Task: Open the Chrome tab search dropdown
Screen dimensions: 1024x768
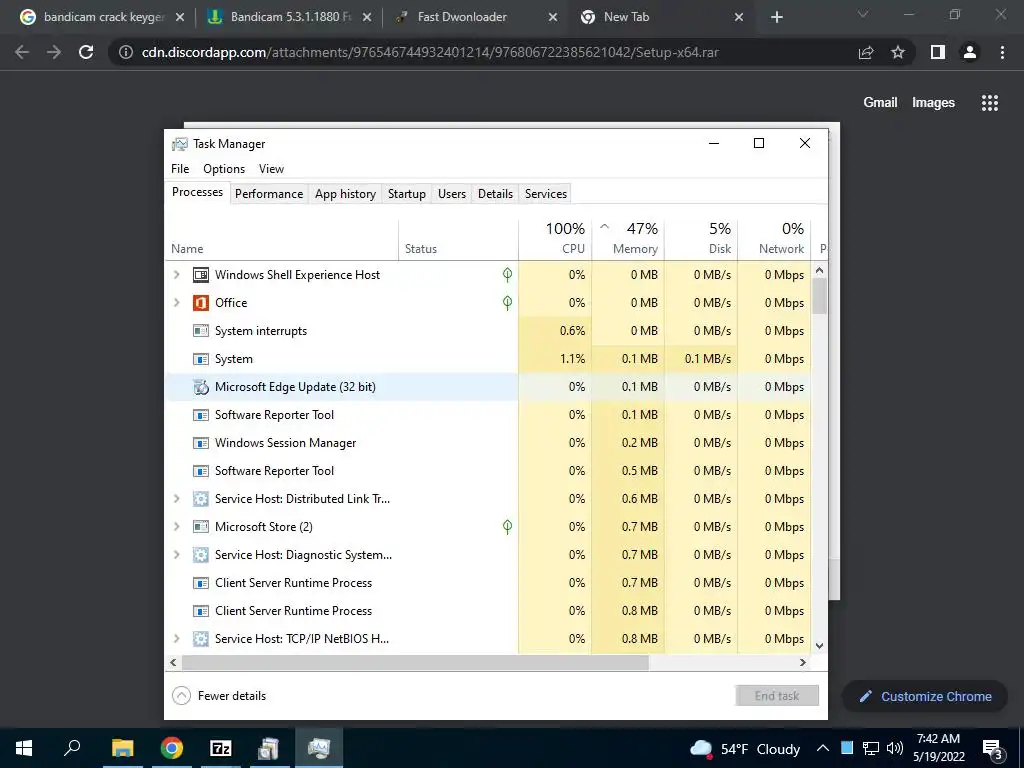Action: click(863, 14)
